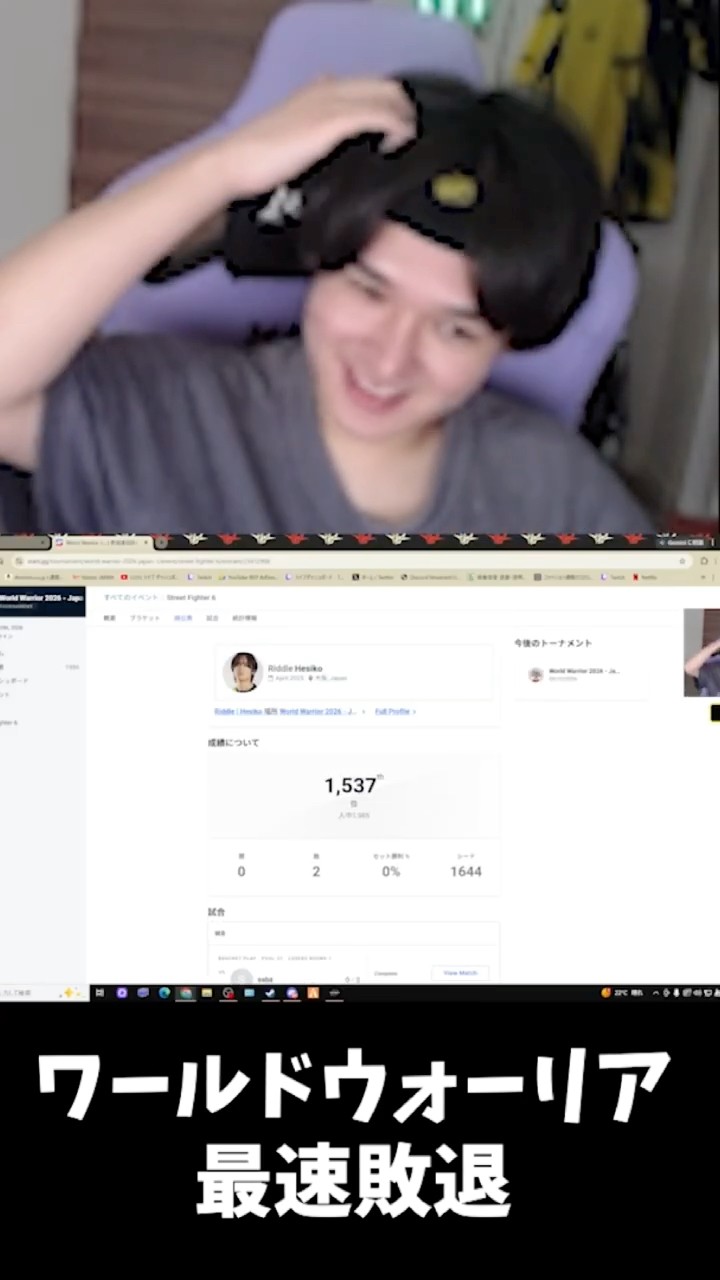Click the streamer webcam thumbnail beside the page
This screenshot has height=1280, width=720.
point(701,652)
